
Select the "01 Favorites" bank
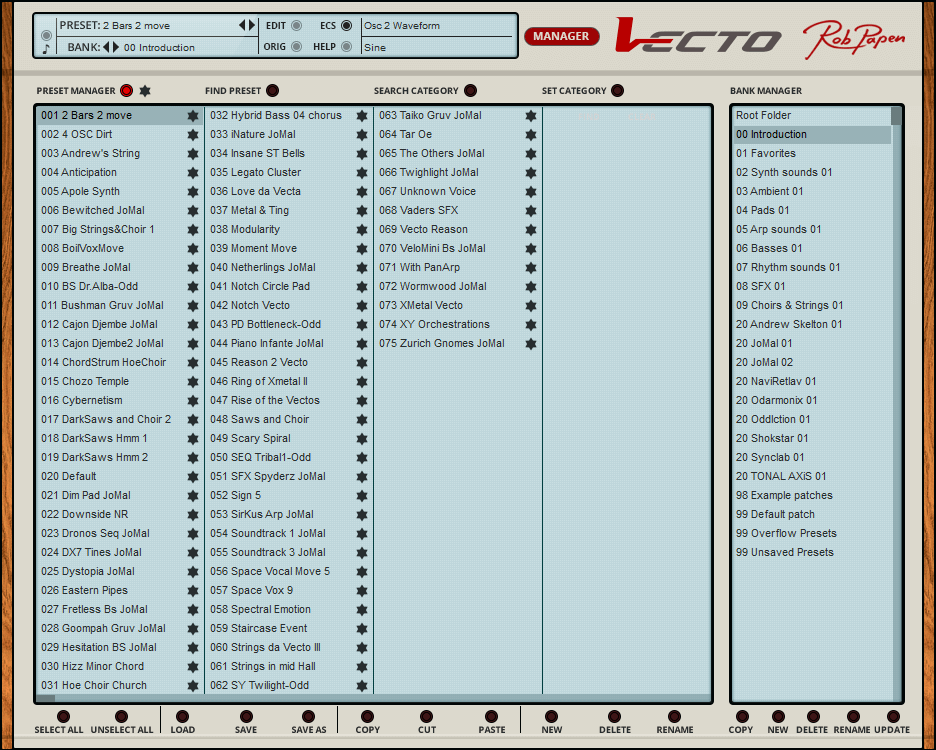click(x=790, y=153)
